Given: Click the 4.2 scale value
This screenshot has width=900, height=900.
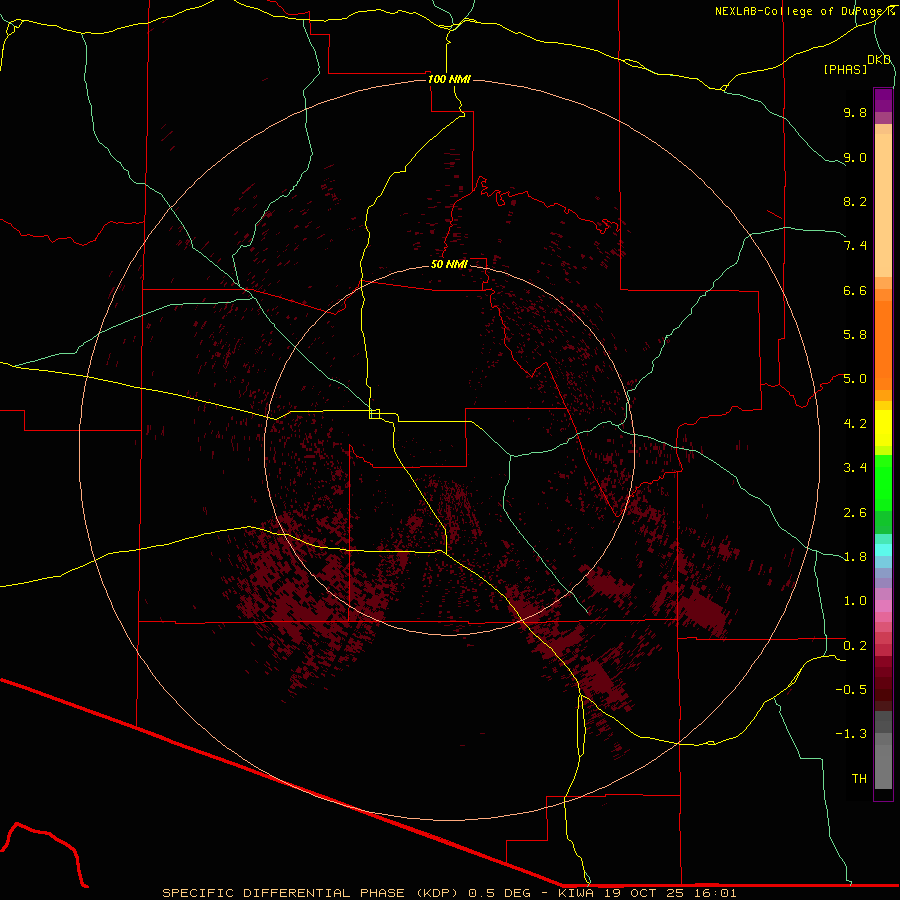Looking at the screenshot, I should [855, 424].
